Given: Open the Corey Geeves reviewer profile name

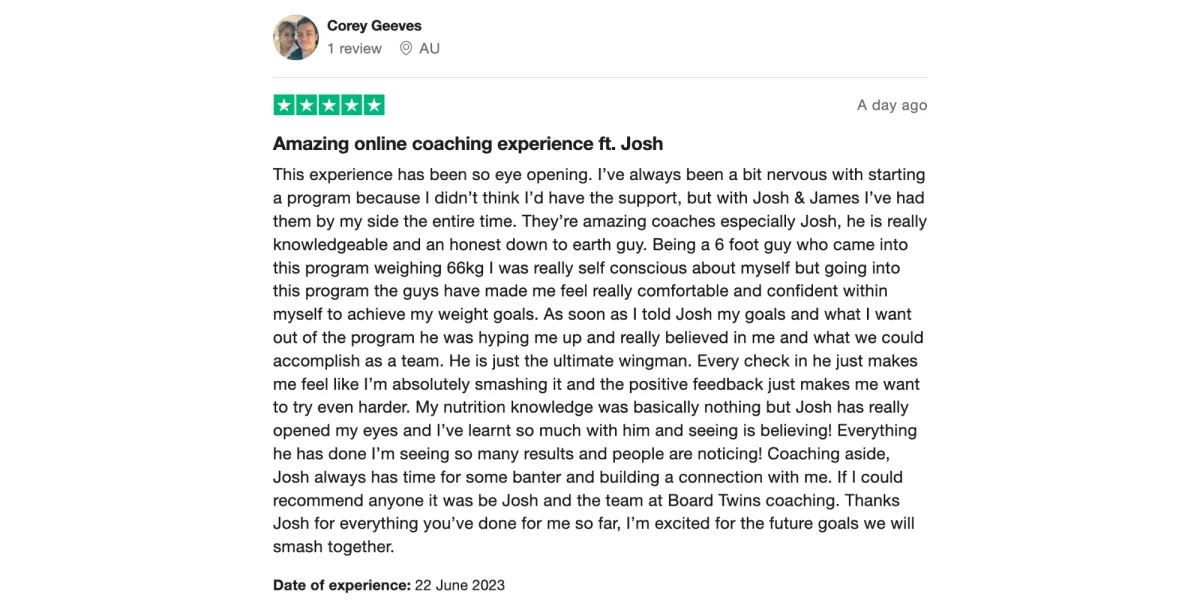Looking at the screenshot, I should 374,26.
